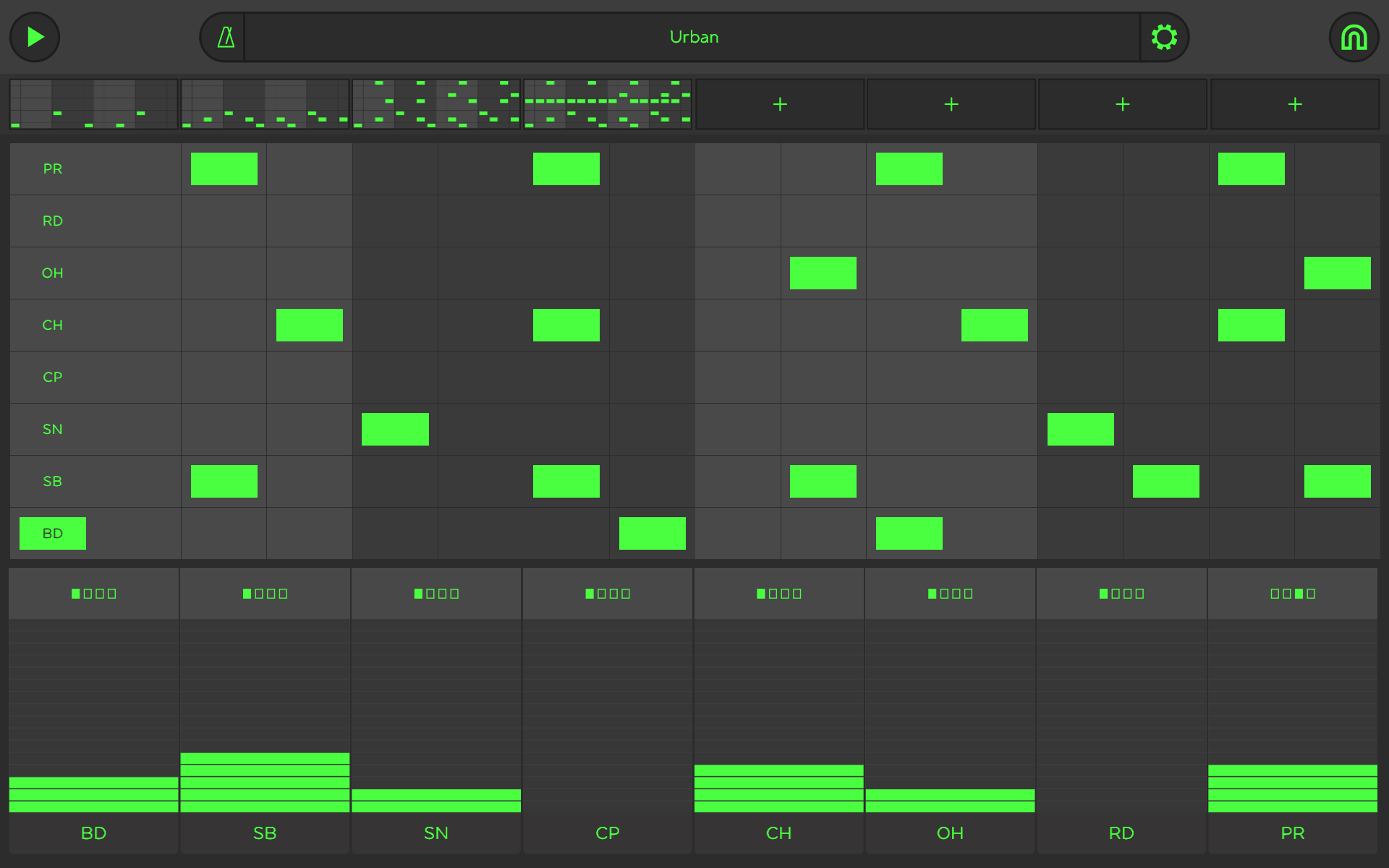
Task: Open settings with the gear icon
Action: coord(1164,37)
